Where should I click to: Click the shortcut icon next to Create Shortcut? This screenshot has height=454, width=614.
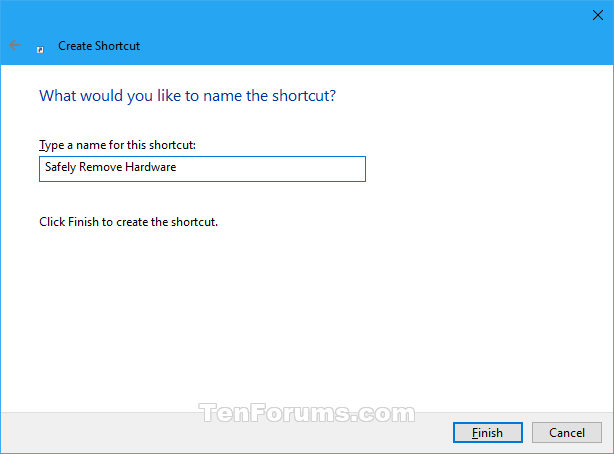coord(40,49)
